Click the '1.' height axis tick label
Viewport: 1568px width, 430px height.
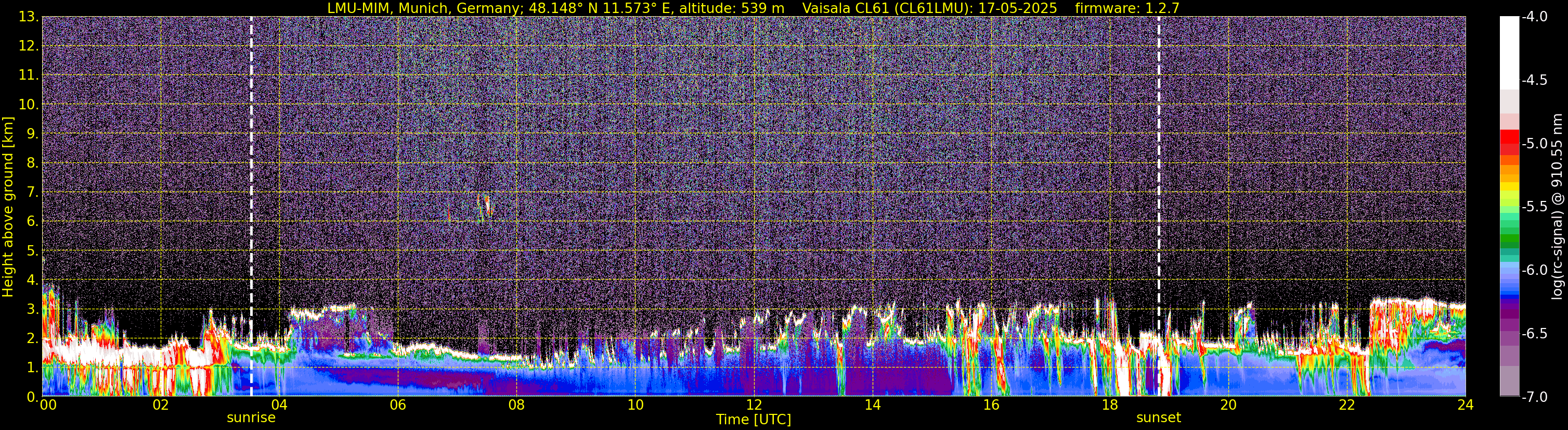click(x=32, y=368)
